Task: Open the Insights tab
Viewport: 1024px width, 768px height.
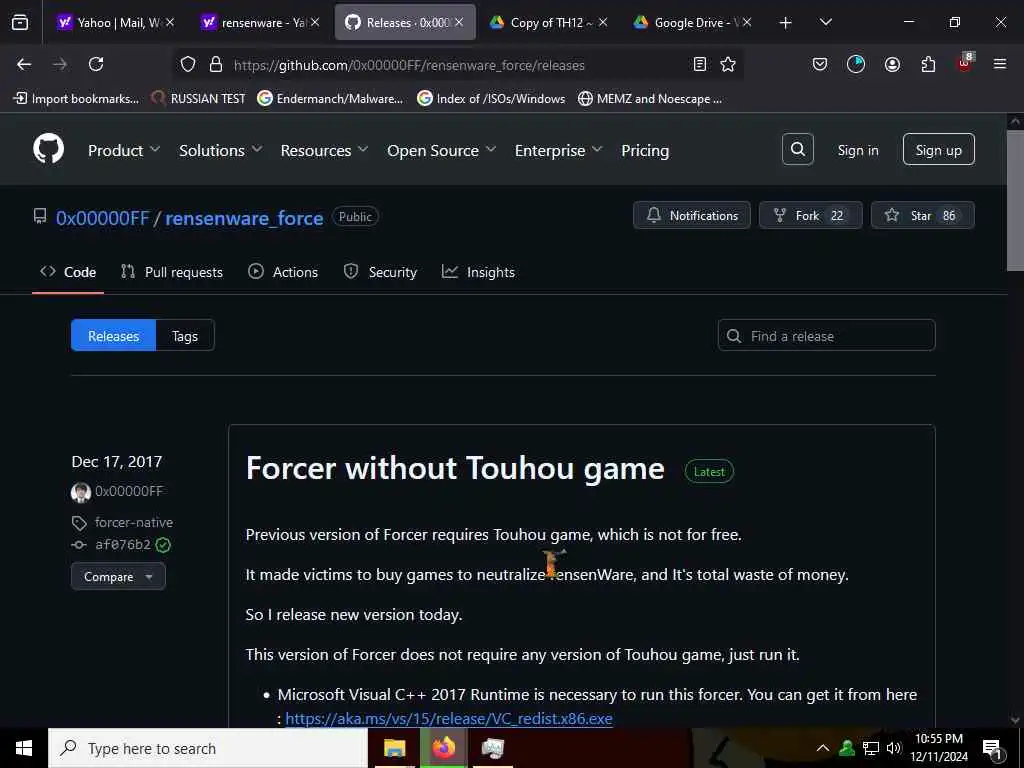Action: click(478, 272)
